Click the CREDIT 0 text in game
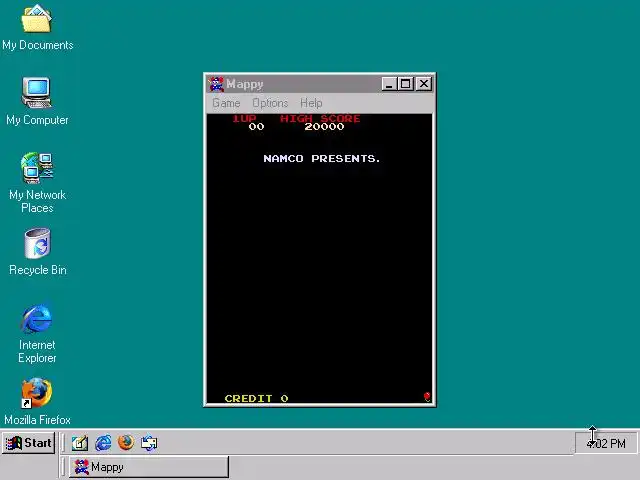Screen dimensions: 640x480 click(256, 398)
